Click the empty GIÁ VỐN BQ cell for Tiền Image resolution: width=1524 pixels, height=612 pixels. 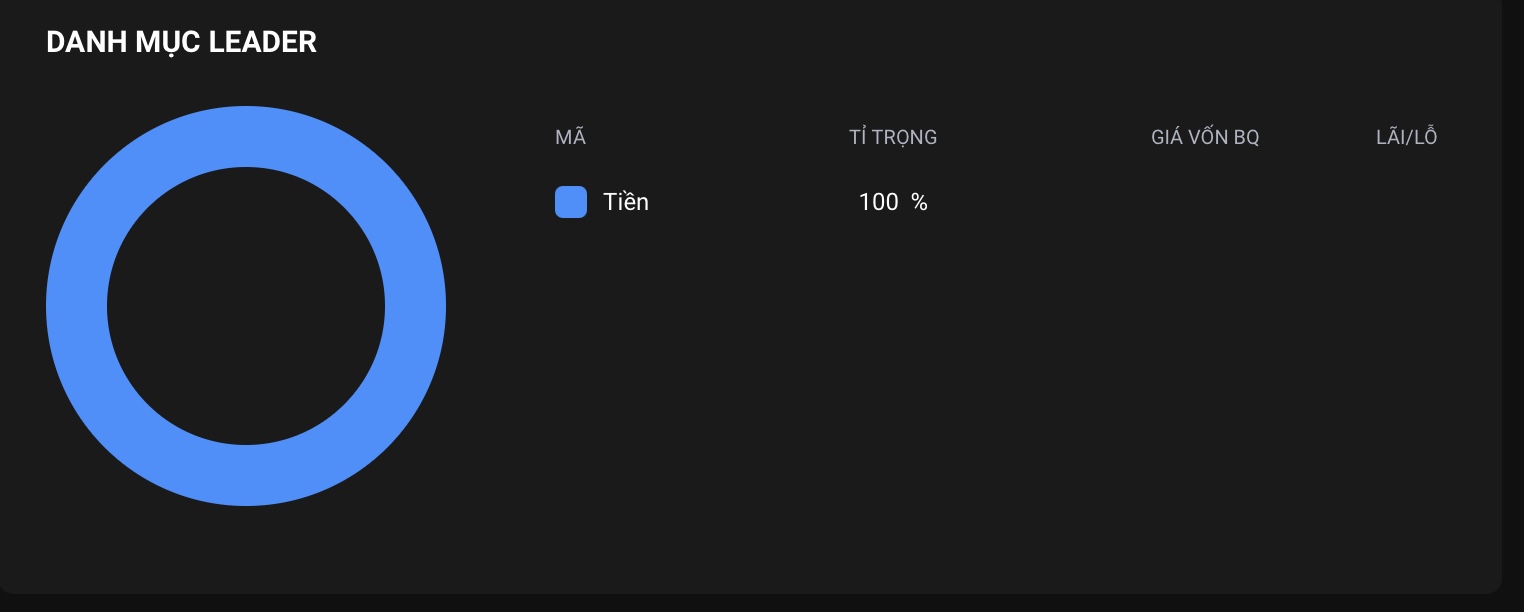click(1205, 202)
